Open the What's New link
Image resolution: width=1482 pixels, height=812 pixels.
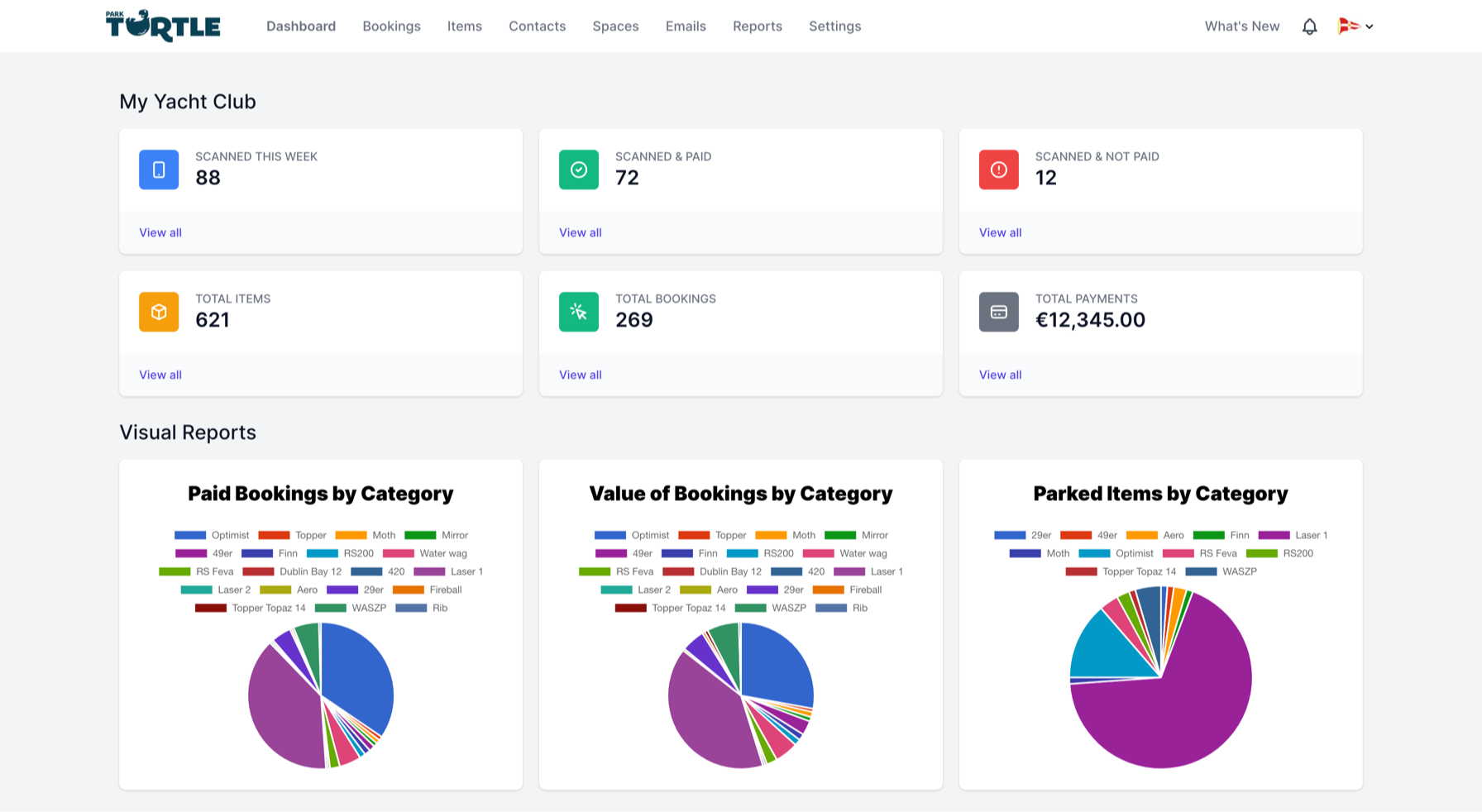(1241, 26)
